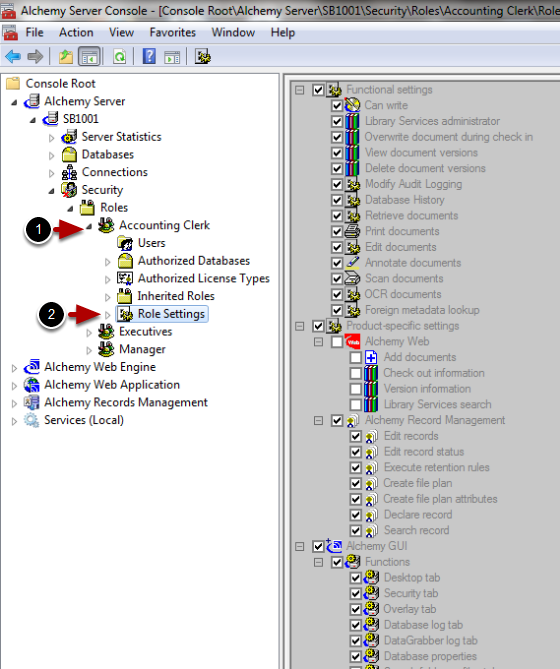Collapse the Alchemy Web subgroup
The width and height of the screenshot is (560, 669).
coord(318,342)
